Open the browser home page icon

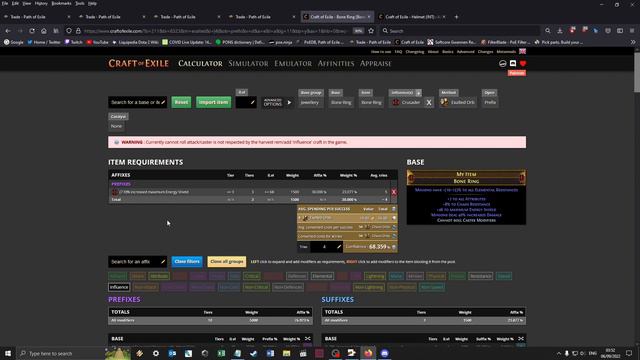point(44,31)
